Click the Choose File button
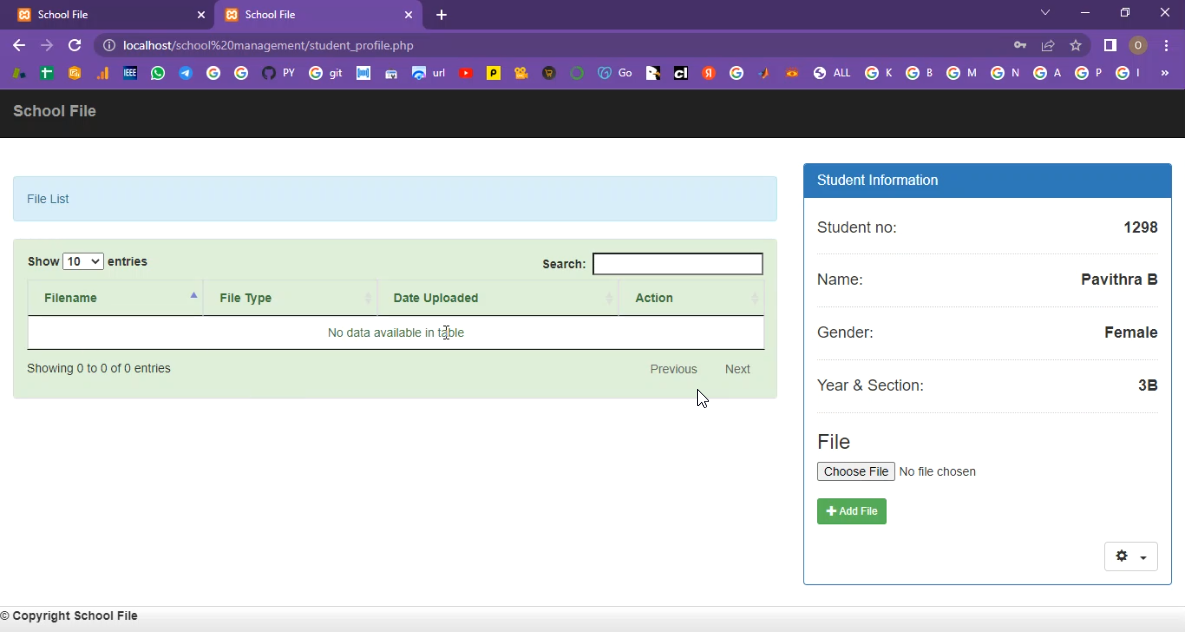This screenshot has height=632, width=1185. 856,471
